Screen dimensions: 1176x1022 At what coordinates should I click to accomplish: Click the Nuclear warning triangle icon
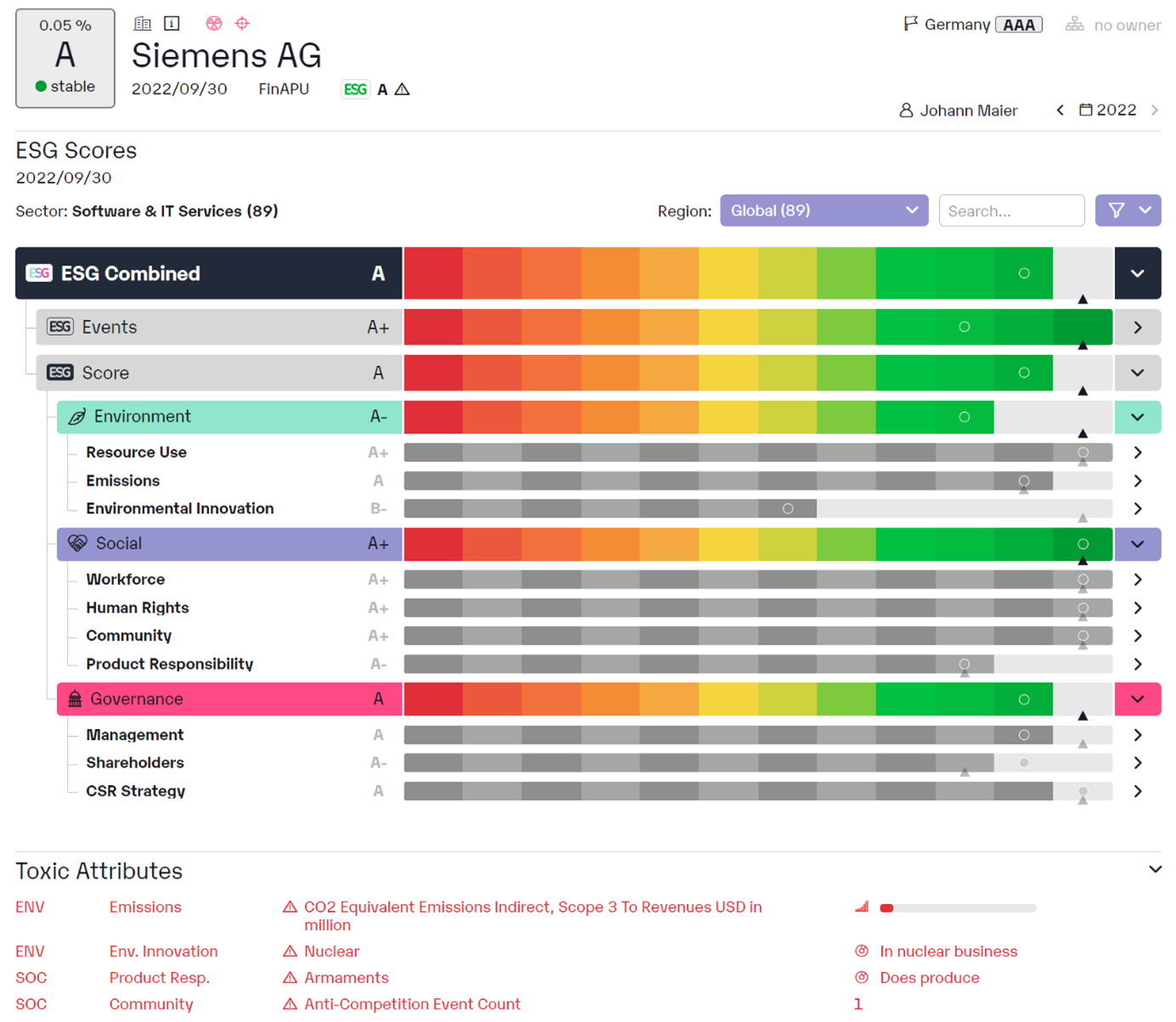(x=290, y=951)
